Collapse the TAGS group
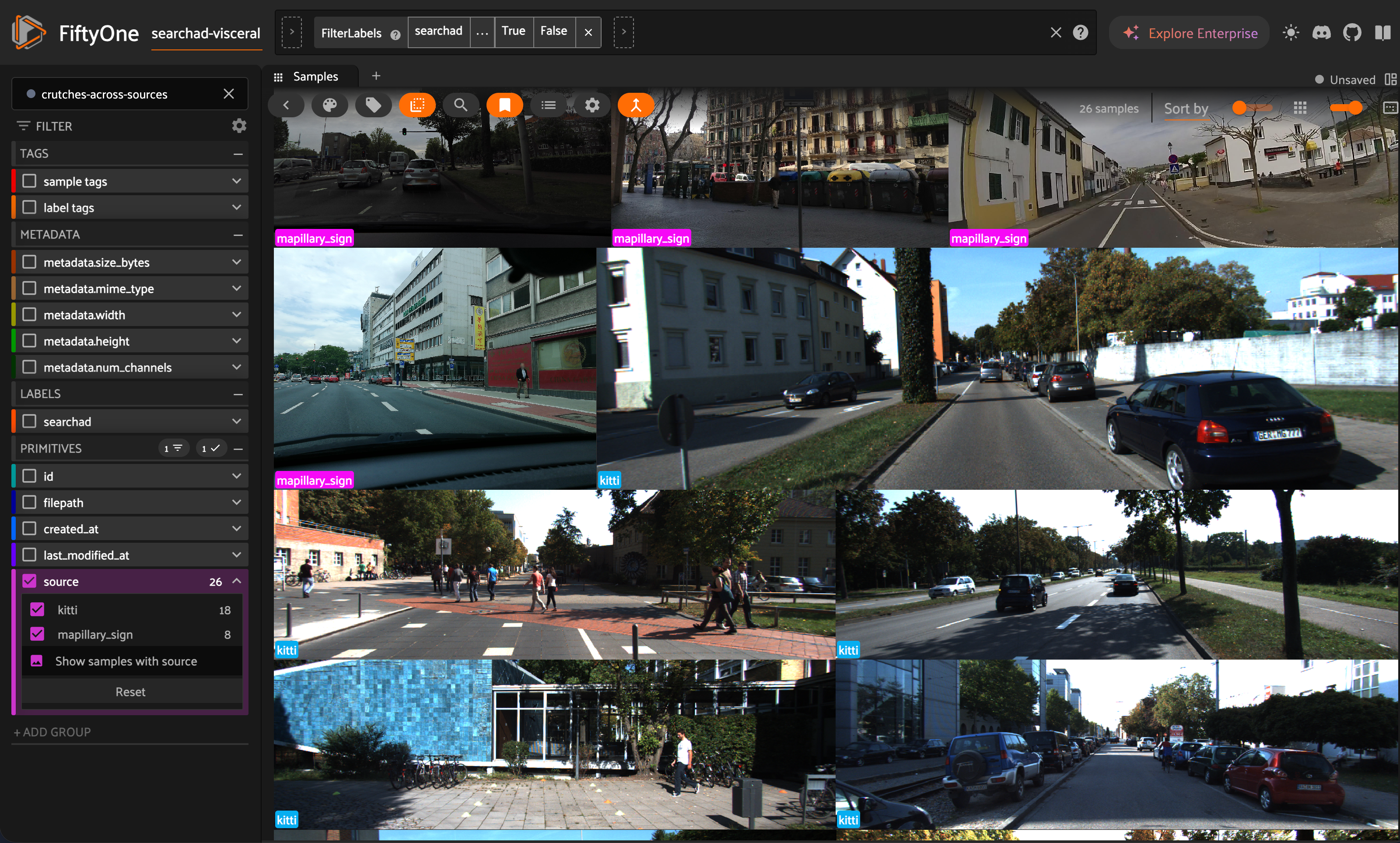The image size is (1400, 843). point(238,154)
